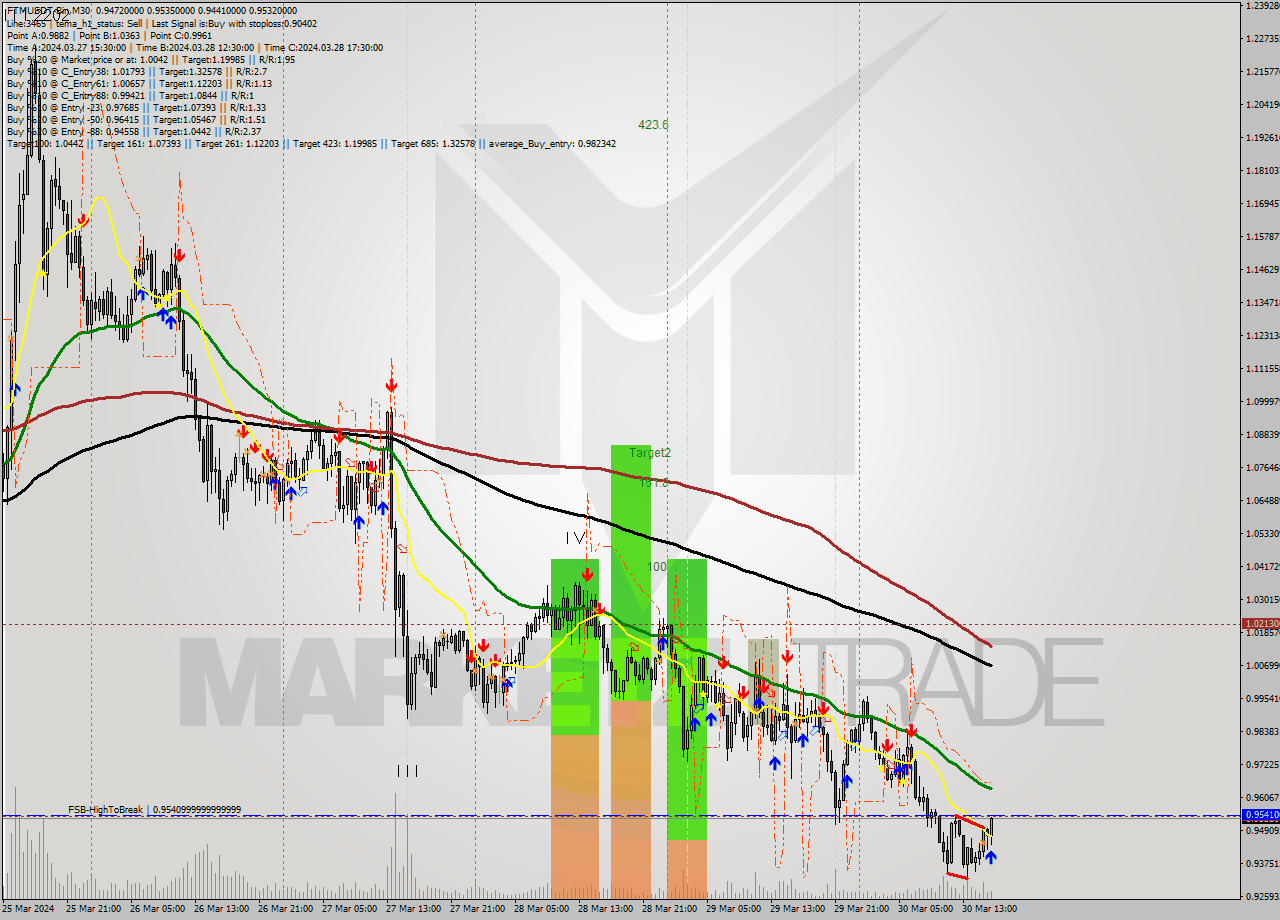
Task: Click the 1.20419 price axis label
Action: tap(1262, 105)
